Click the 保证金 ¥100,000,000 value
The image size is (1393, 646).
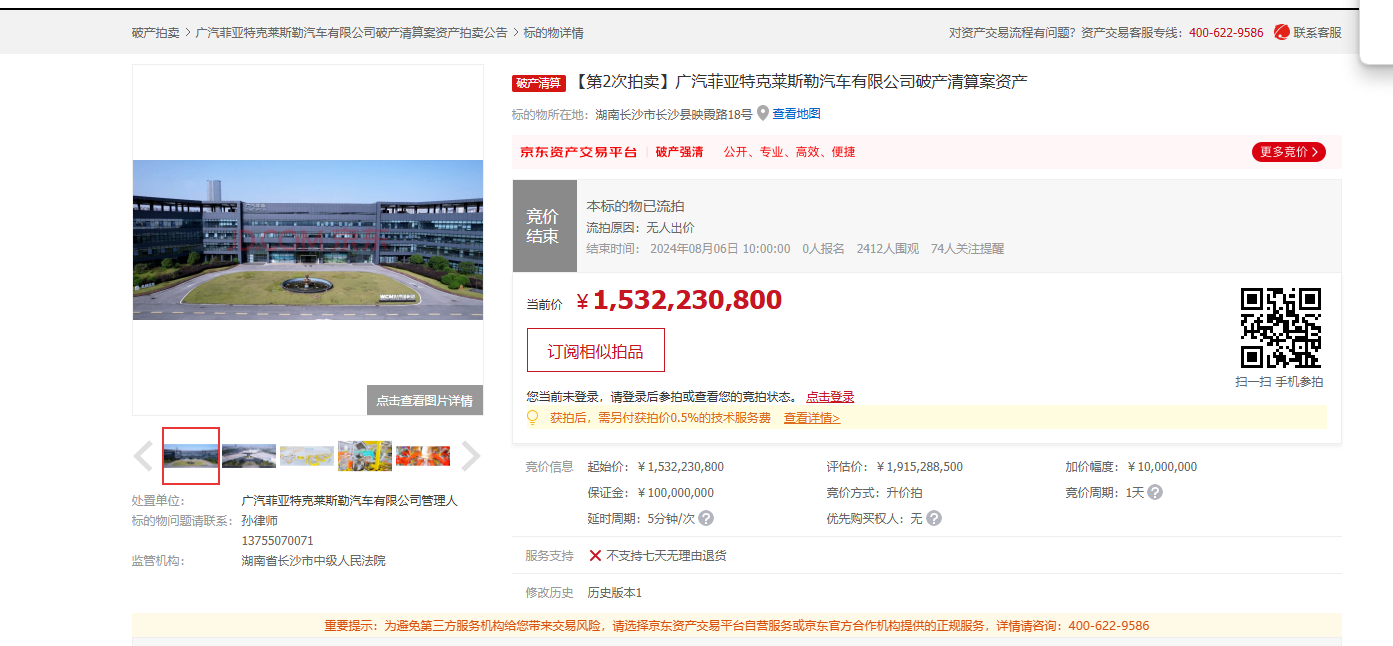[675, 493]
